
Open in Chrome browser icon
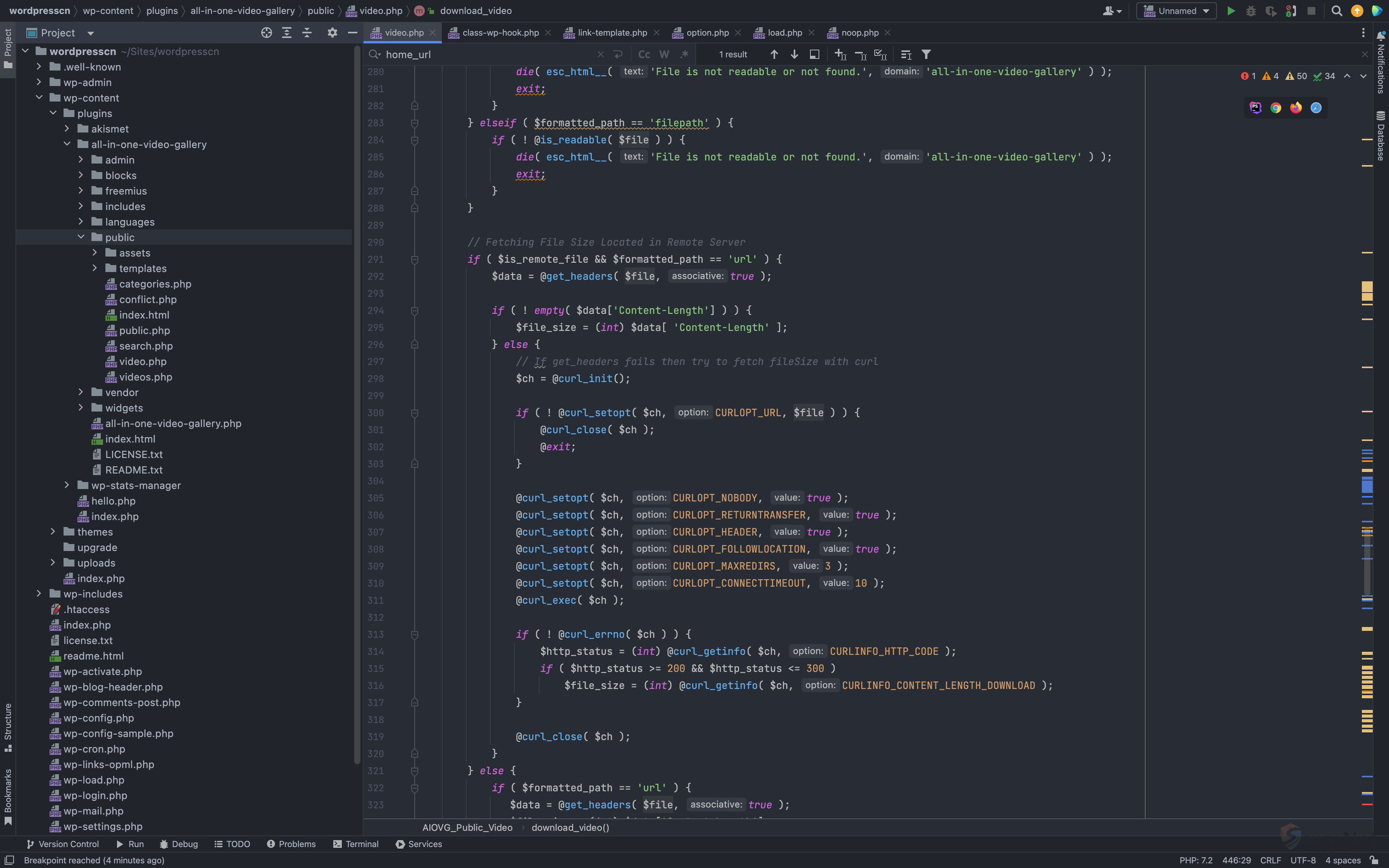click(x=1275, y=108)
